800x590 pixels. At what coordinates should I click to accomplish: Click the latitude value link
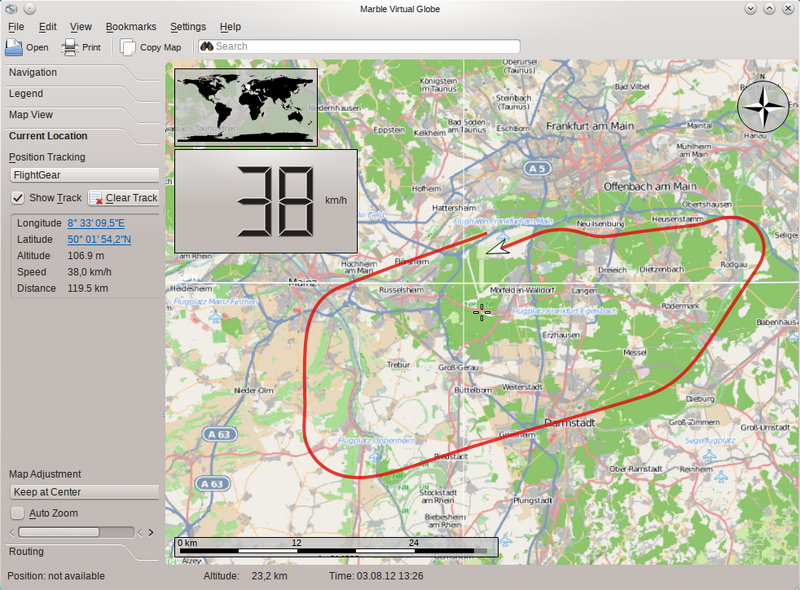click(x=99, y=239)
